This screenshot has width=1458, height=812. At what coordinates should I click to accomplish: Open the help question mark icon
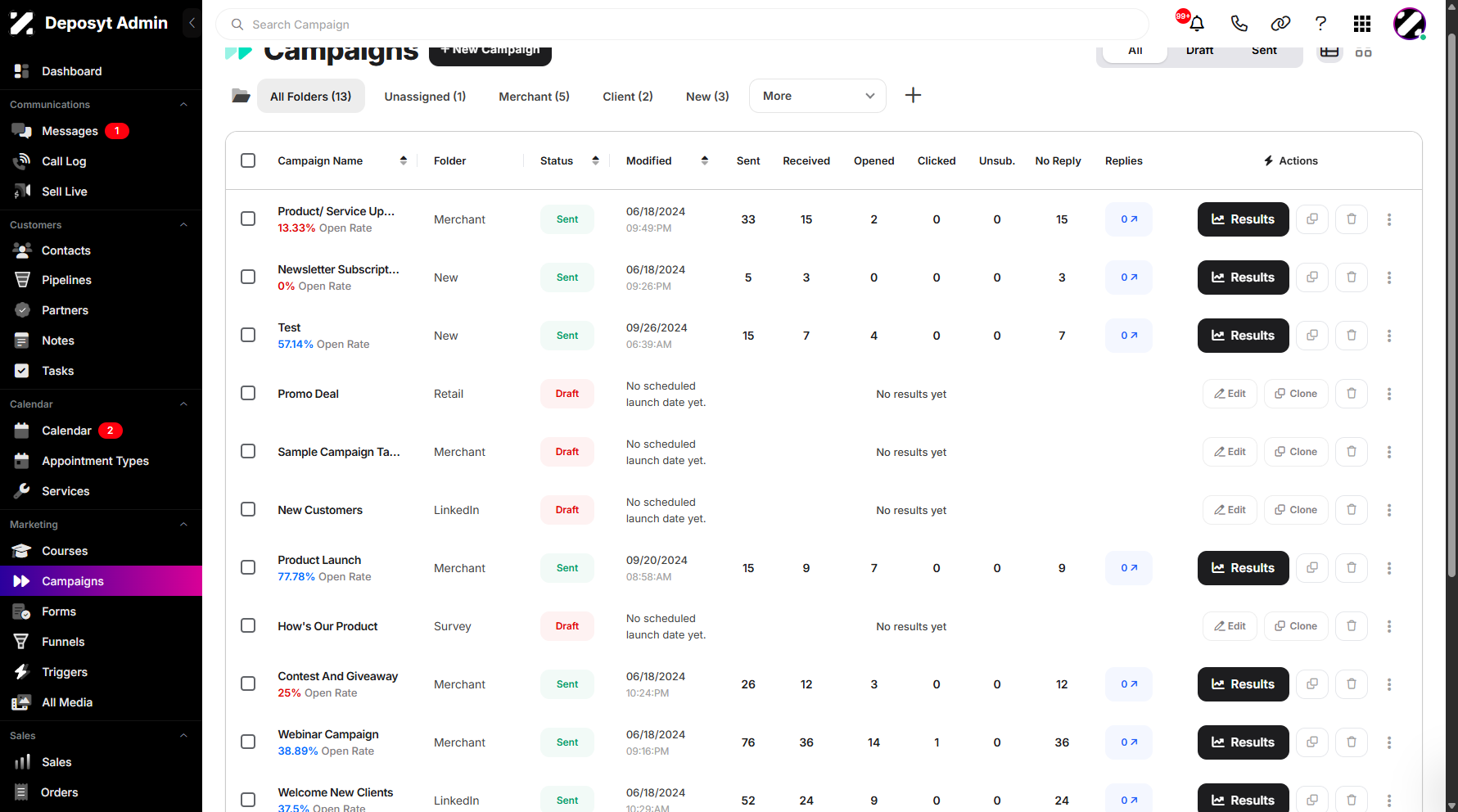click(1320, 24)
